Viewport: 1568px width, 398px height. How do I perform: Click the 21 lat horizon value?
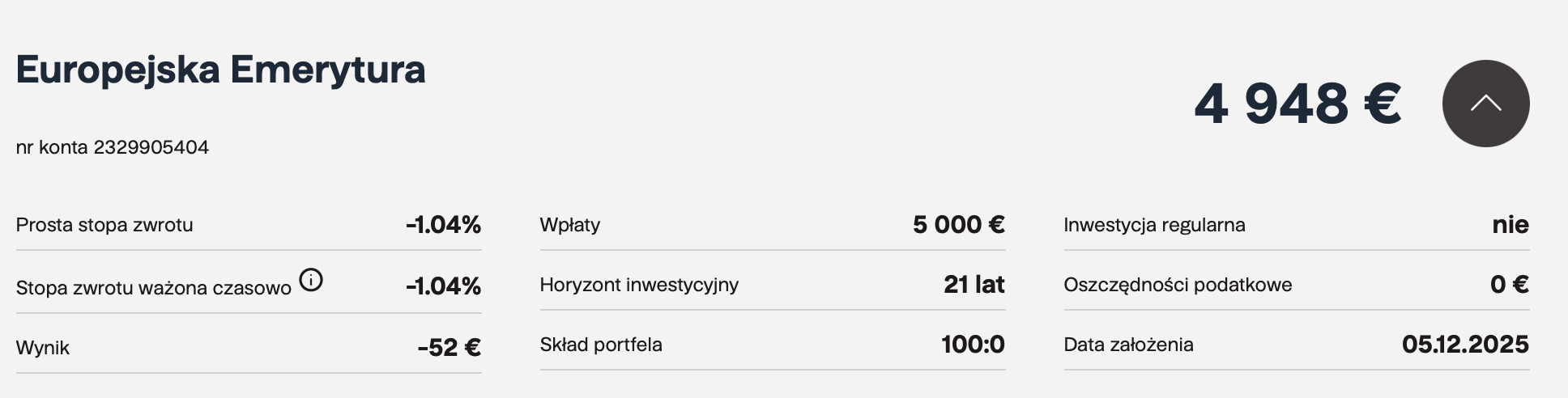pyautogui.click(x=974, y=285)
